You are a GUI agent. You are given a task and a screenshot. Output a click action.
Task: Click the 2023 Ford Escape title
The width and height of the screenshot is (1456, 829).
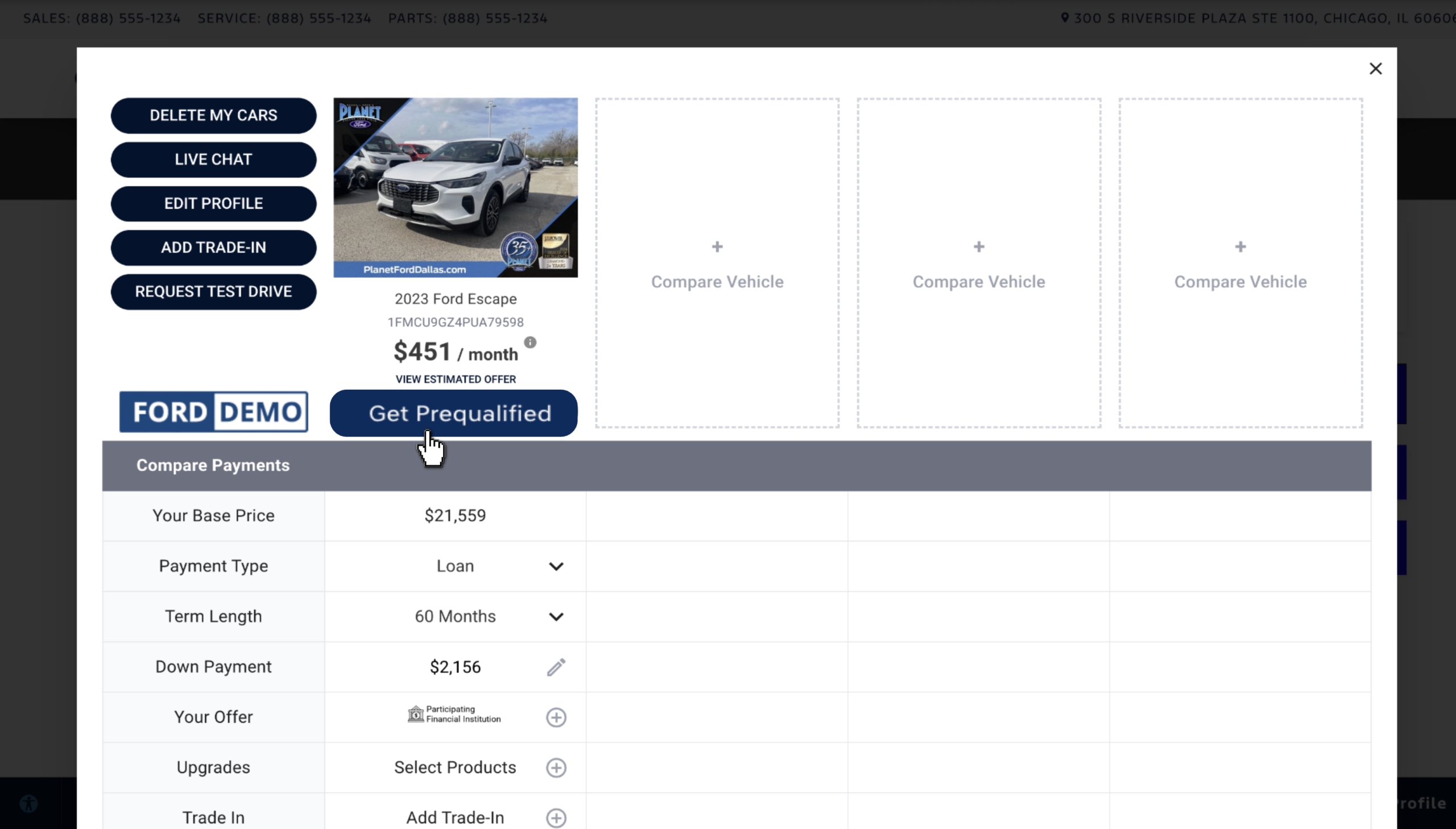pyautogui.click(x=456, y=299)
